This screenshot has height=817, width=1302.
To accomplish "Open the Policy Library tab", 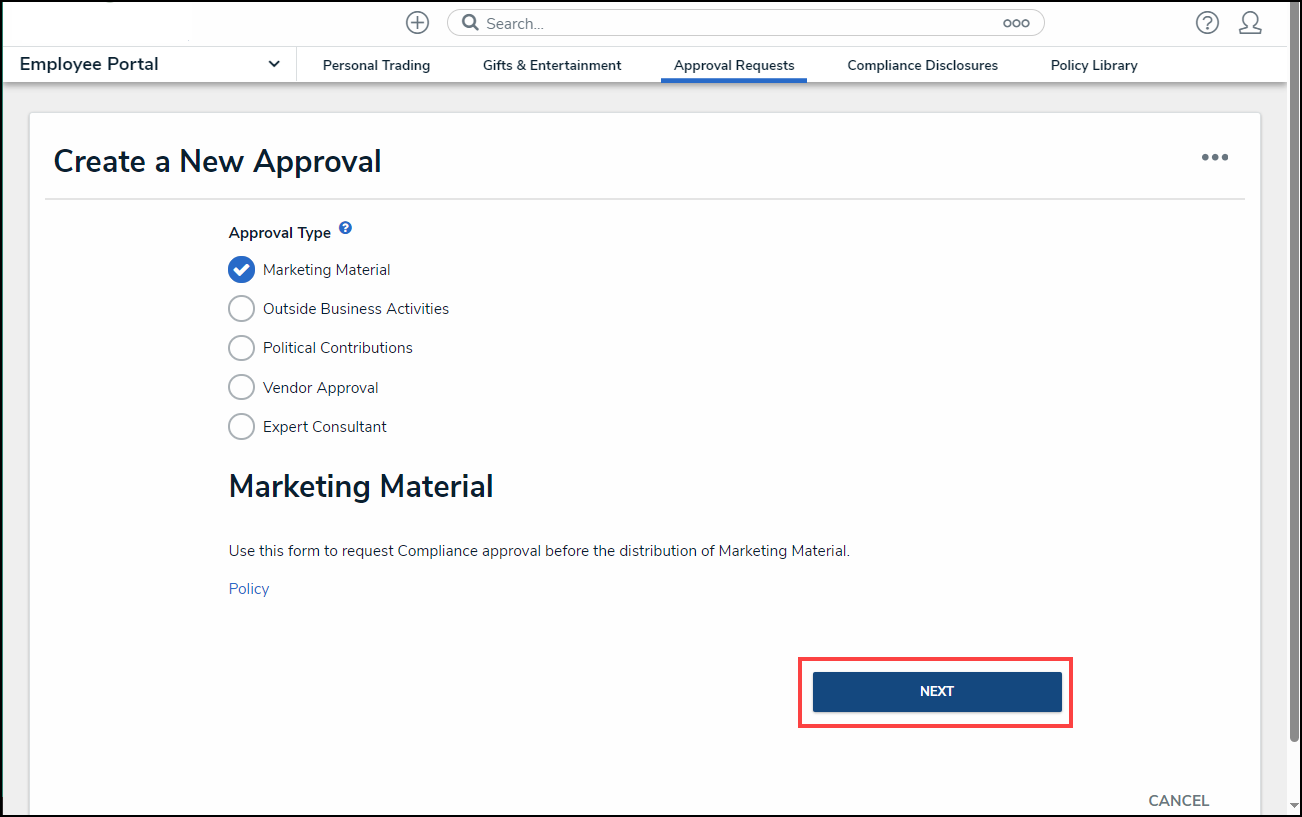I will pyautogui.click(x=1094, y=66).
